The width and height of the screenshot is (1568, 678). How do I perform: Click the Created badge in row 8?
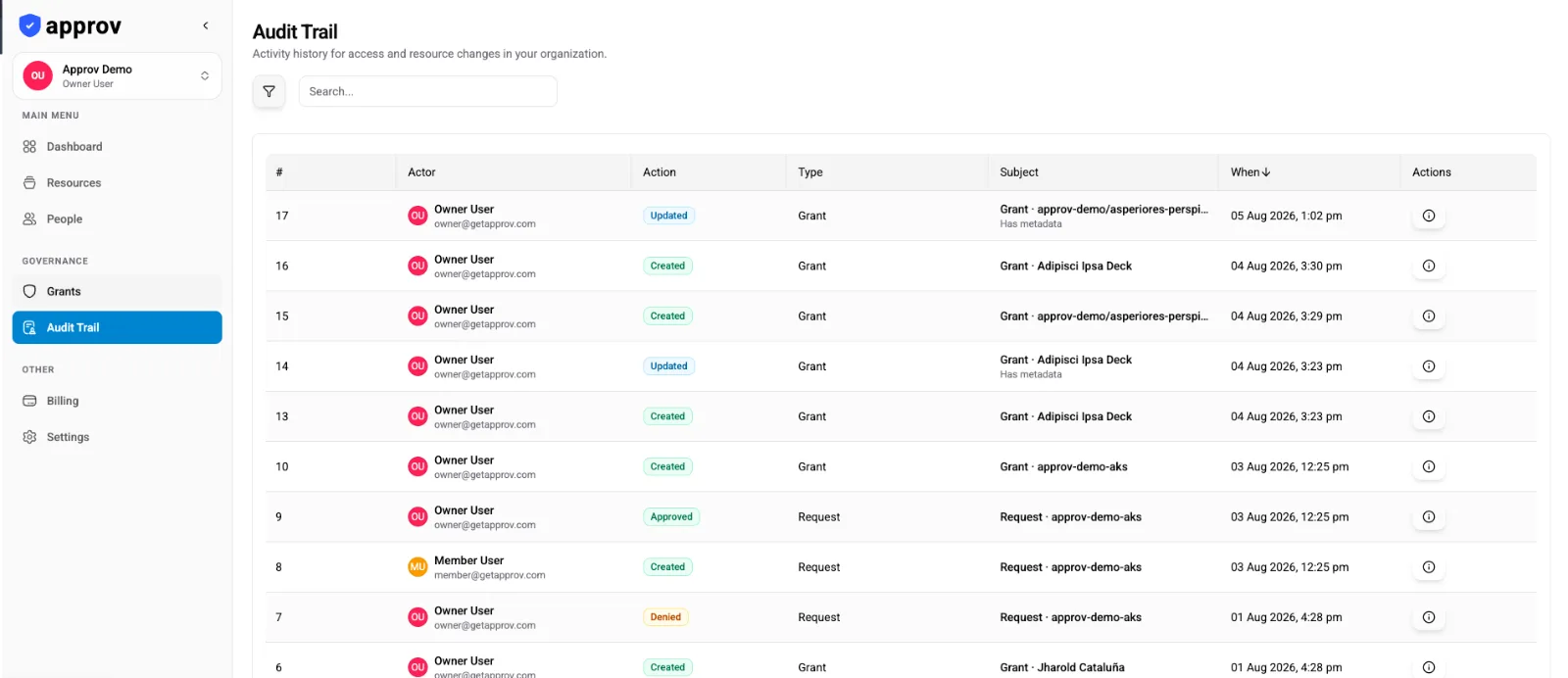point(668,567)
